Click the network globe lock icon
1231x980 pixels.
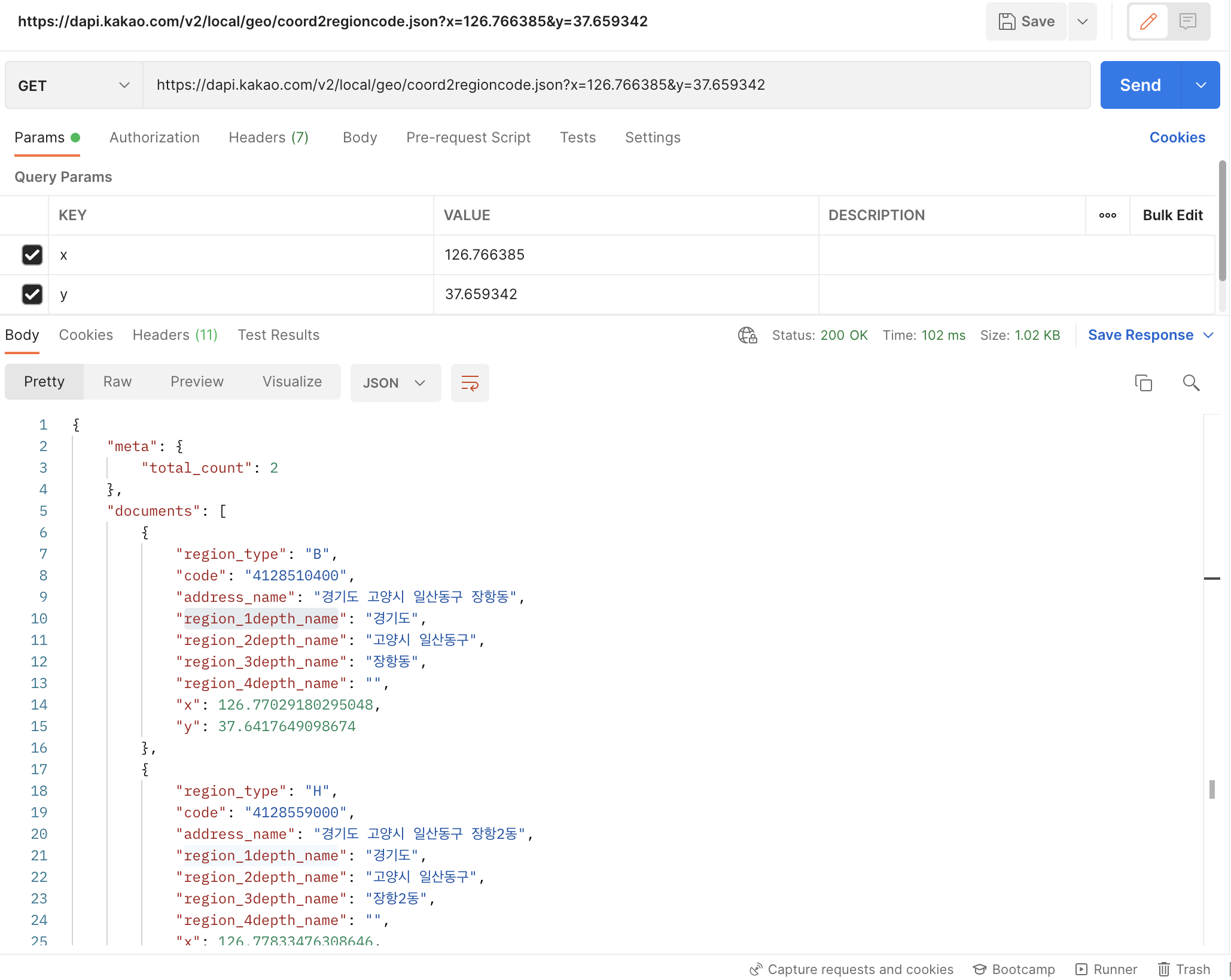(747, 335)
